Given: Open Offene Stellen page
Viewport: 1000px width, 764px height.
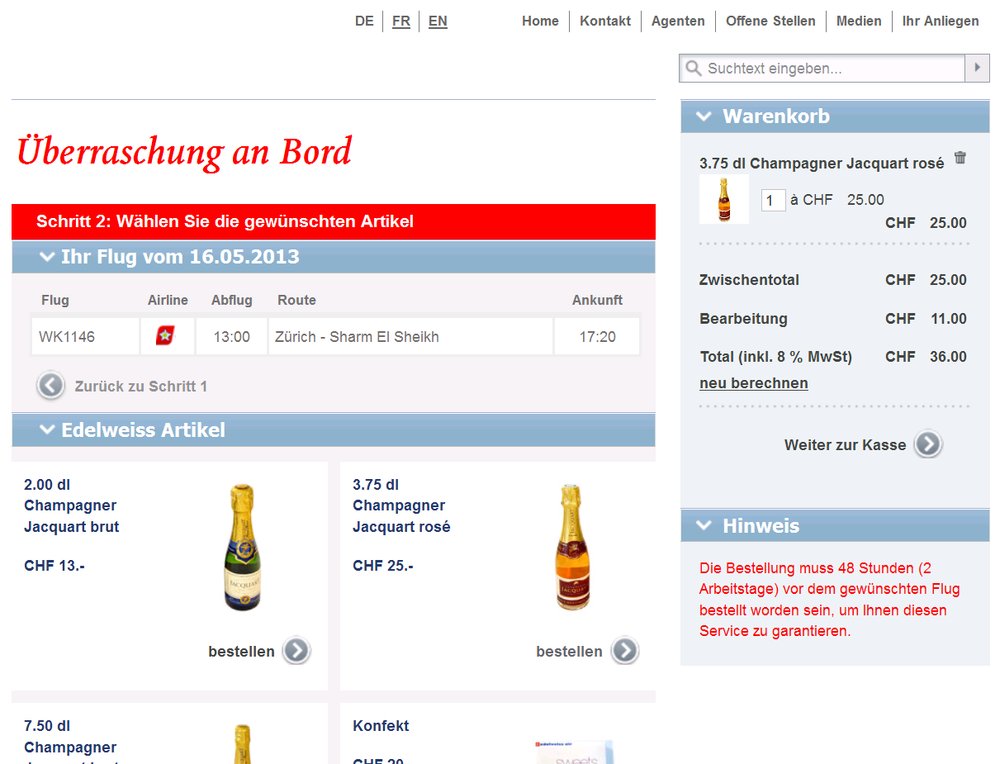Looking at the screenshot, I should coord(770,21).
